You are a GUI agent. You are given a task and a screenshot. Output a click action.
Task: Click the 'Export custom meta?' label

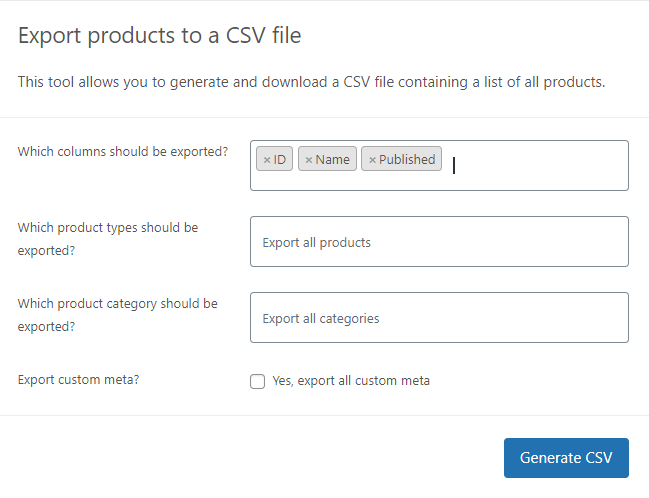79,380
